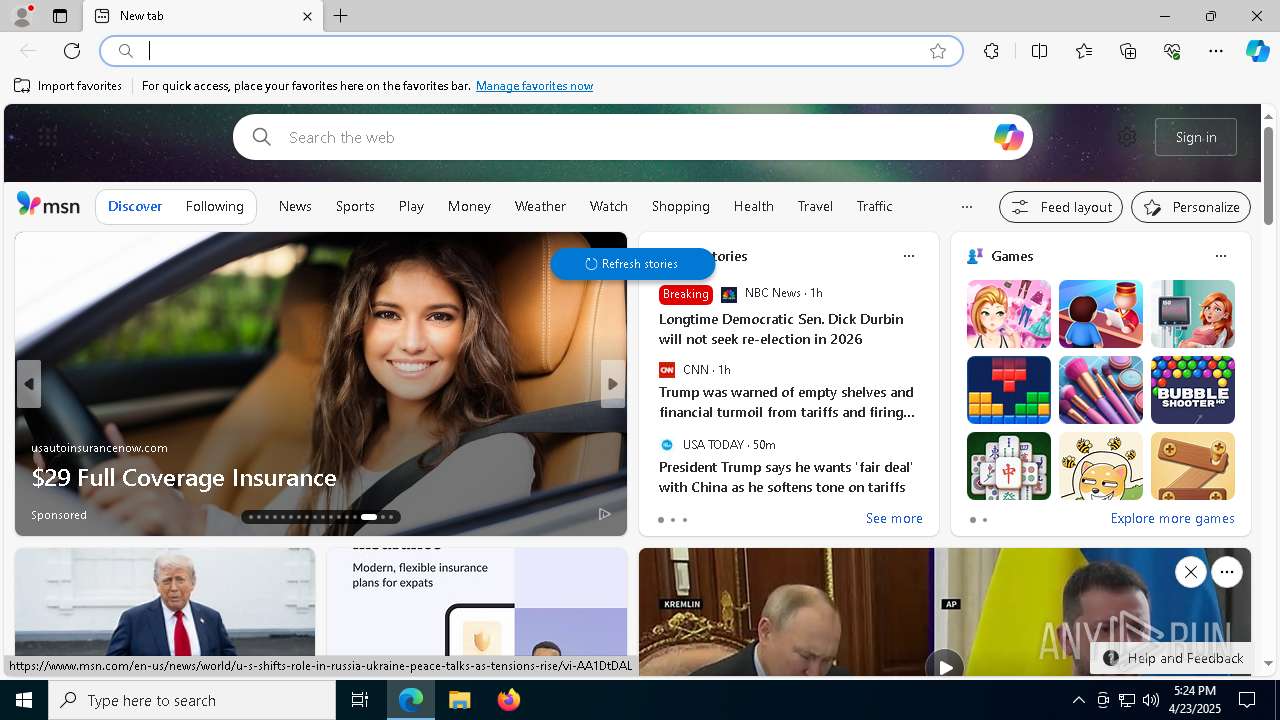Open Copilot icon in web search box

click(1008, 137)
